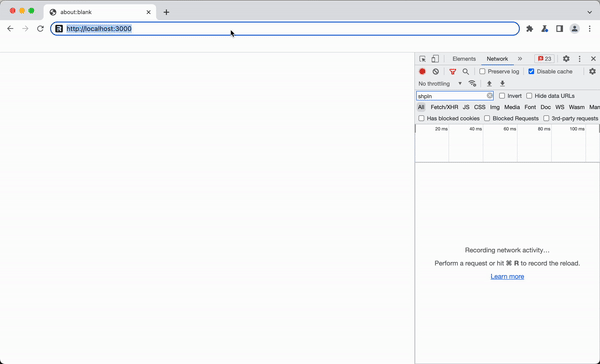Image resolution: width=600 pixels, height=364 pixels.
Task: Filter by Doc requests
Action: [546, 107]
